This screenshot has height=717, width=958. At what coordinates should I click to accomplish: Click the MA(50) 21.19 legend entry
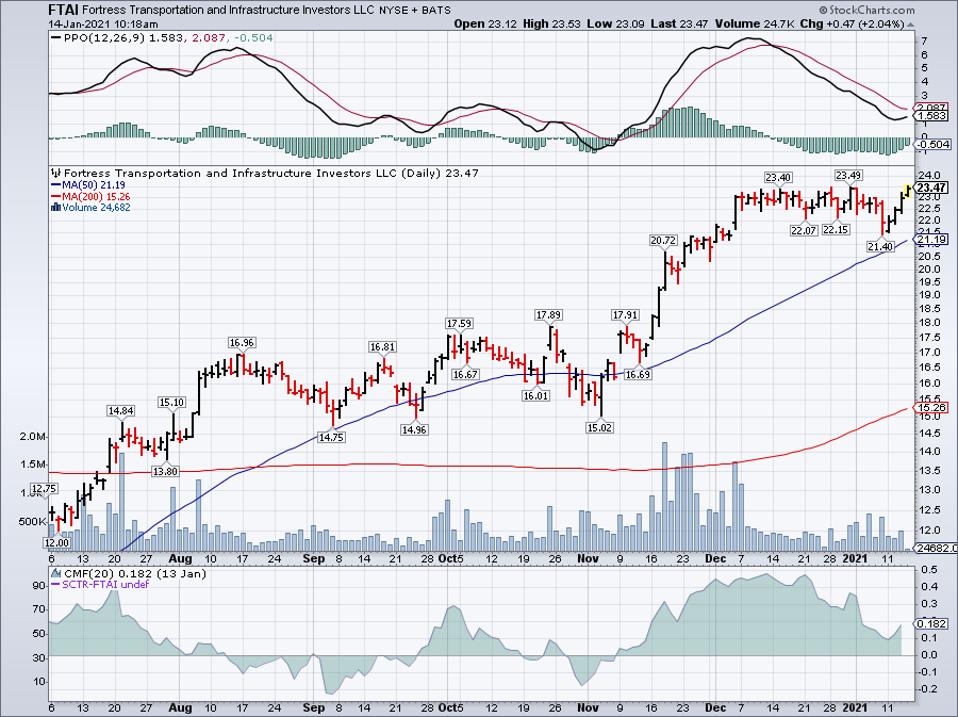89,185
